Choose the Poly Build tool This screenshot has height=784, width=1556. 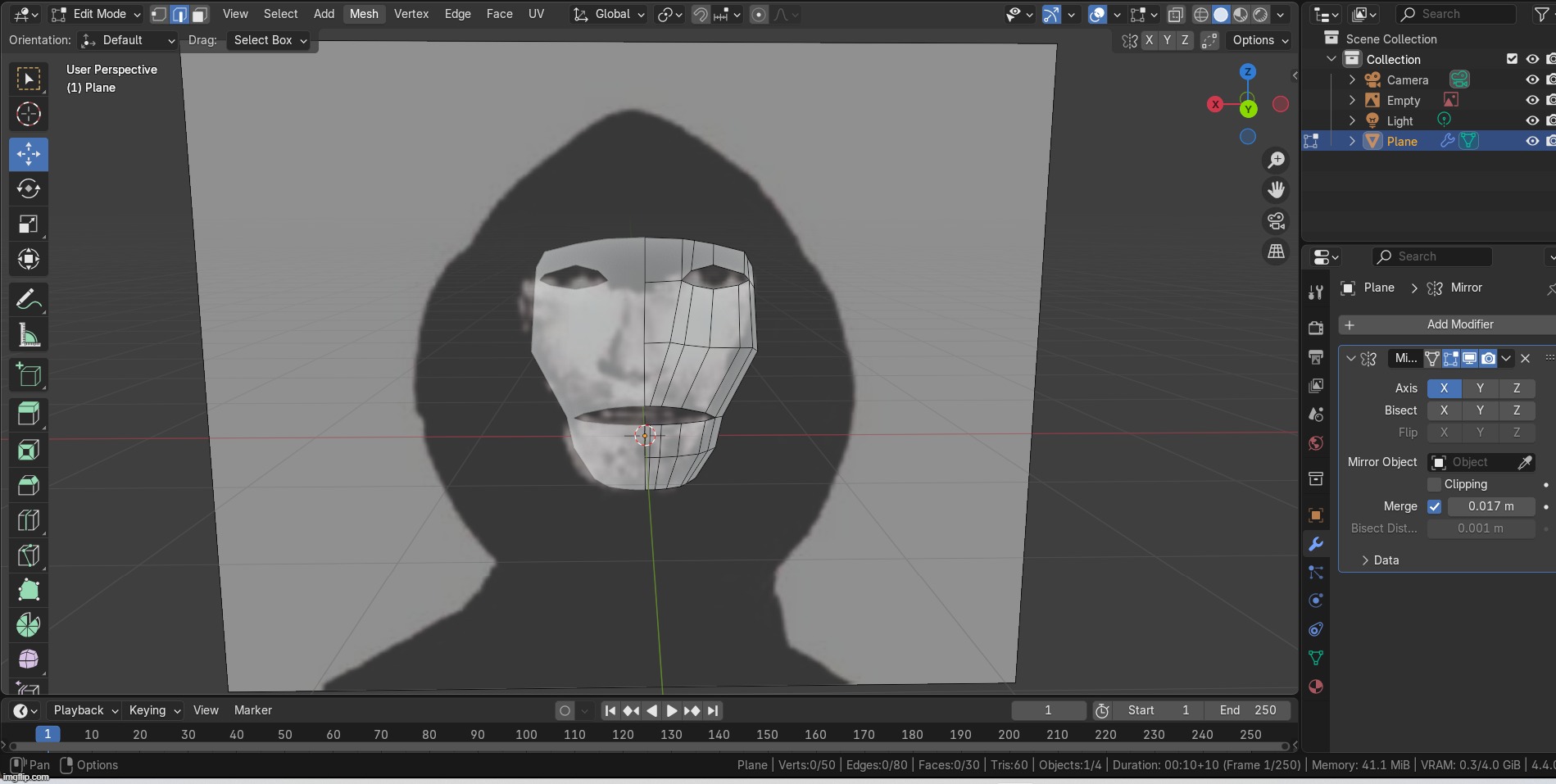pos(29,591)
